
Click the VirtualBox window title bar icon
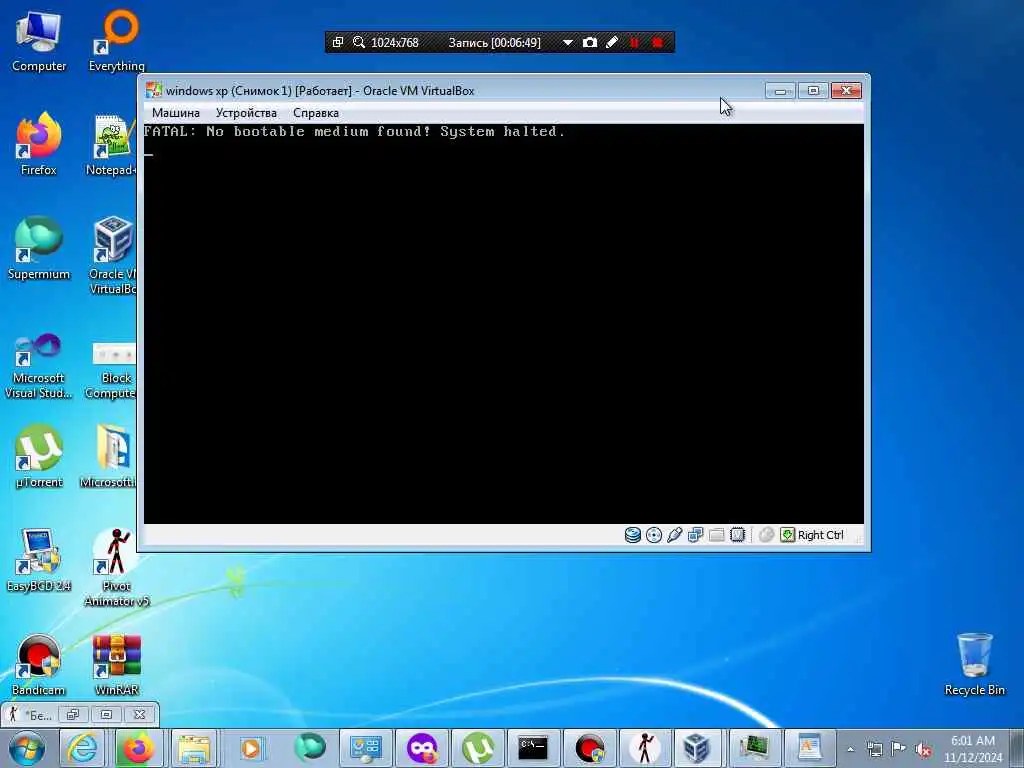pos(153,90)
